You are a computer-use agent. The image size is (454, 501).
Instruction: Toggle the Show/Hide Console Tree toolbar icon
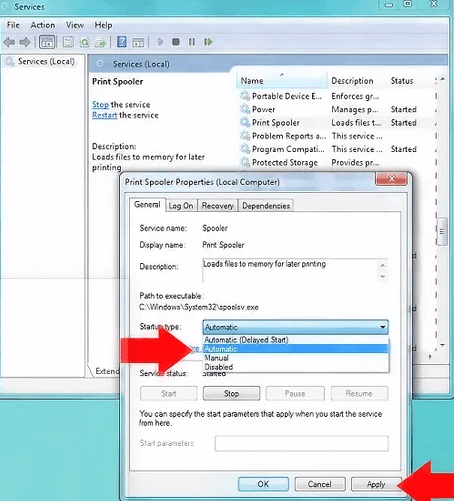point(47,42)
